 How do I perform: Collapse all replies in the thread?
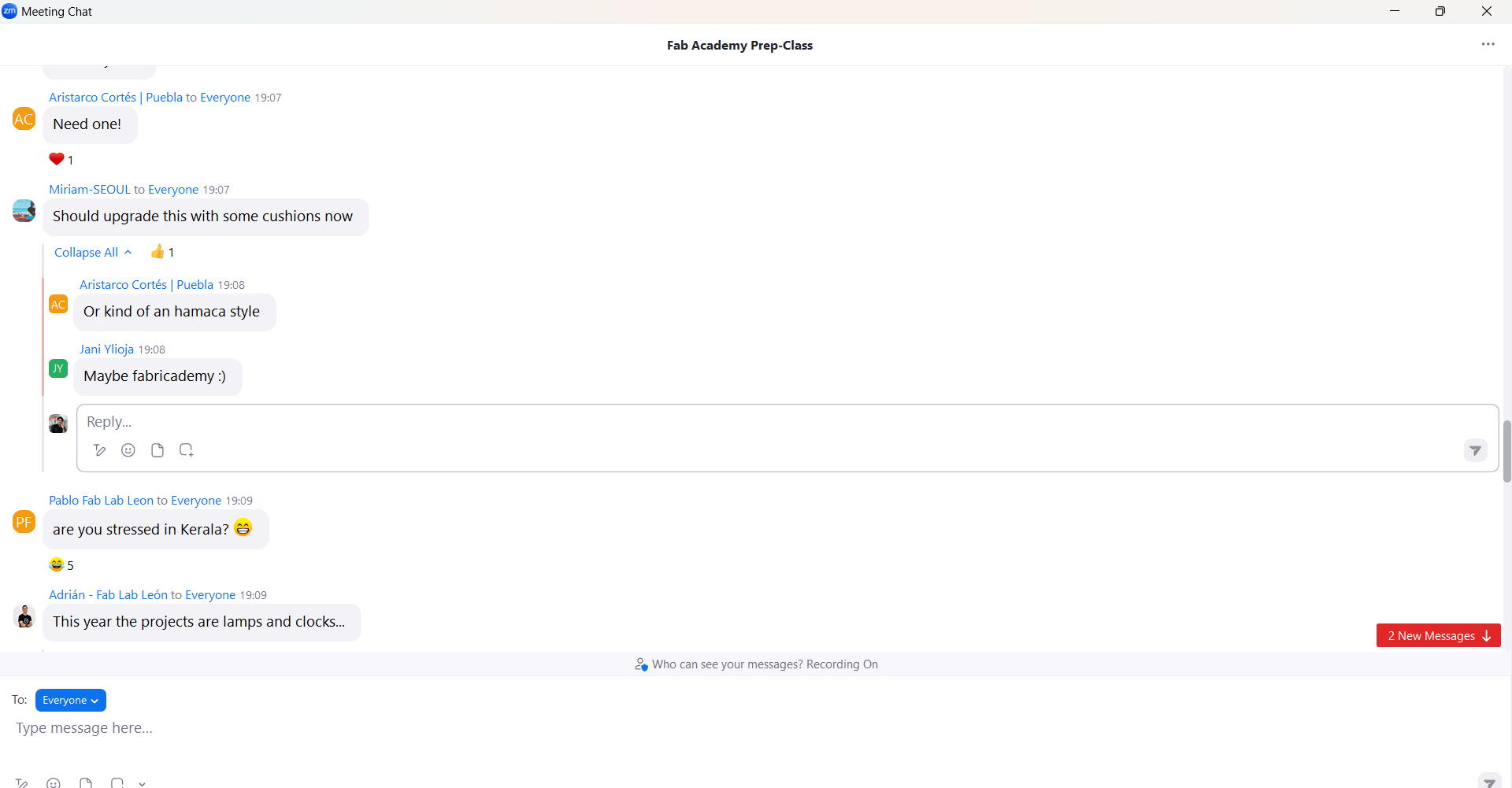[92, 252]
